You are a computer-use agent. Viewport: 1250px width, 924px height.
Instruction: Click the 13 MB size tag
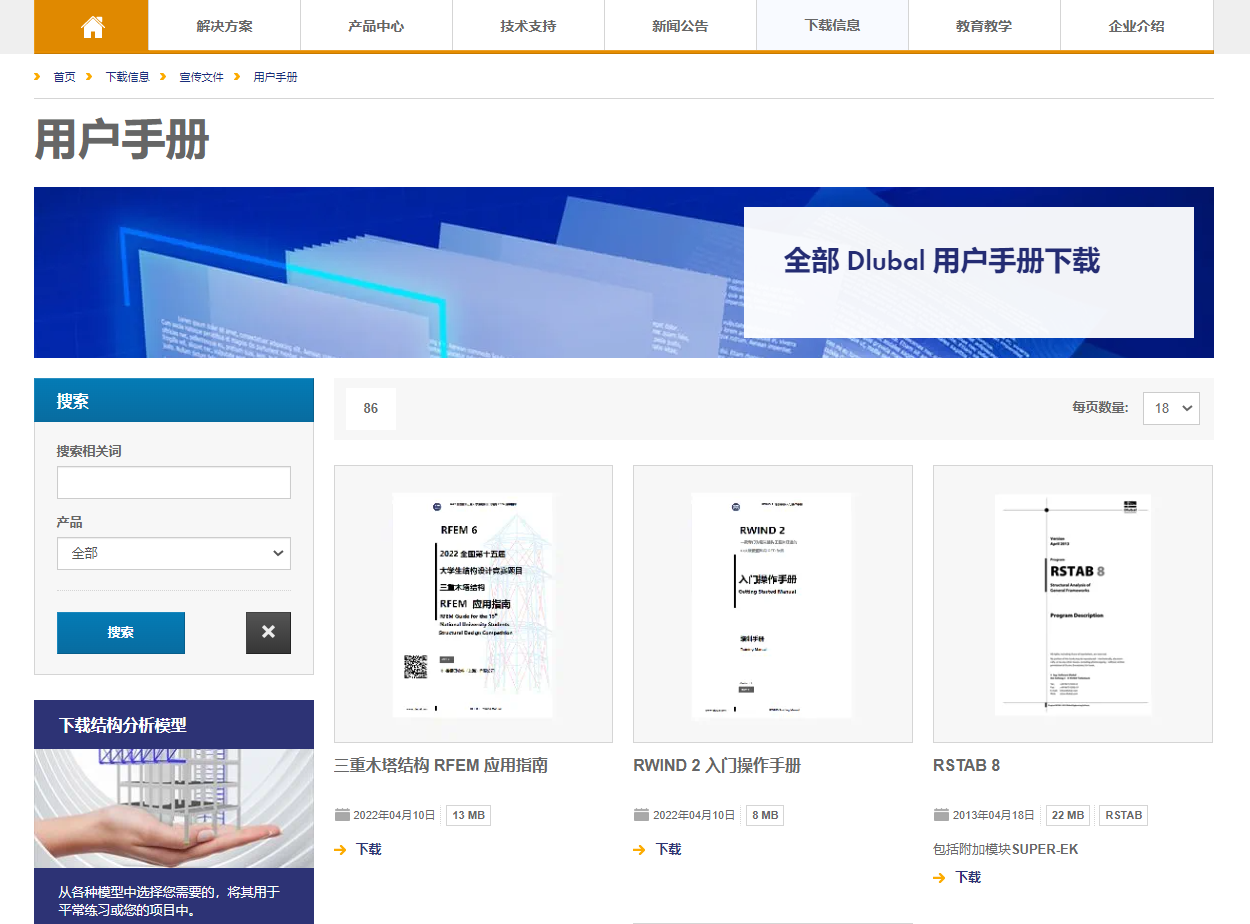(x=468, y=815)
